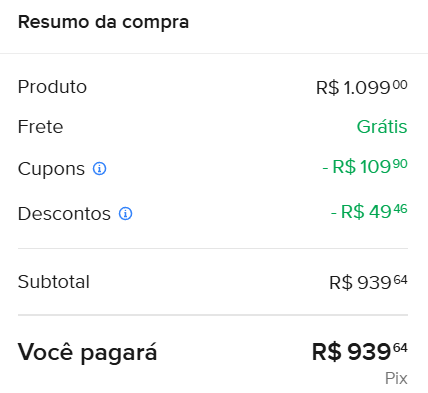This screenshot has width=428, height=393.
Task: Click the divider line below Subtotal
Action: pos(213,315)
